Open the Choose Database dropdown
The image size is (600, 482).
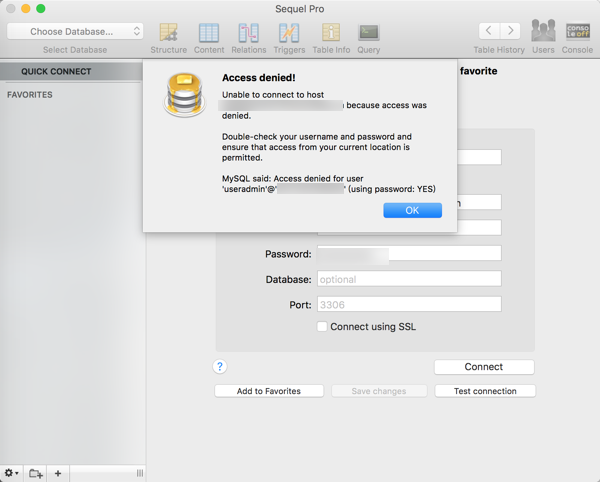[x=75, y=31]
